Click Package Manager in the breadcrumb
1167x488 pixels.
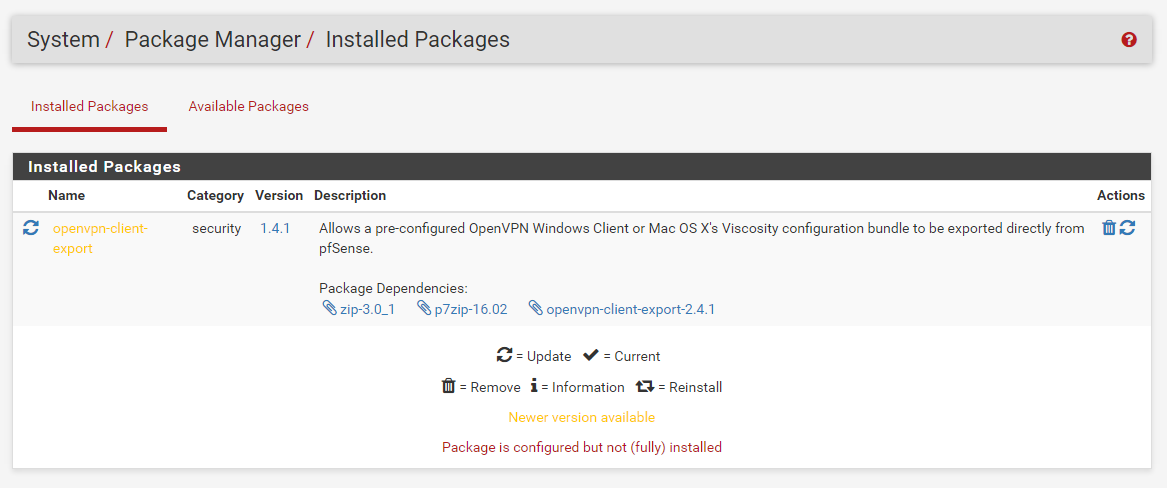(212, 40)
